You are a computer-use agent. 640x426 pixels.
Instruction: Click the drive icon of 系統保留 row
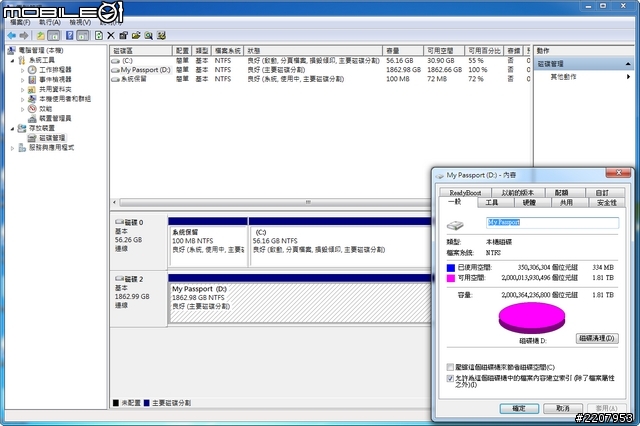point(116,79)
